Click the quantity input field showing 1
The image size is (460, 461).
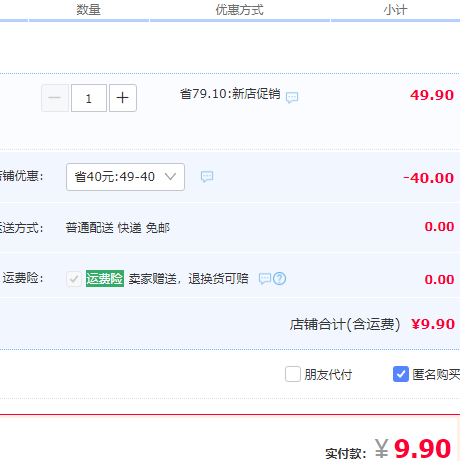[x=89, y=98]
